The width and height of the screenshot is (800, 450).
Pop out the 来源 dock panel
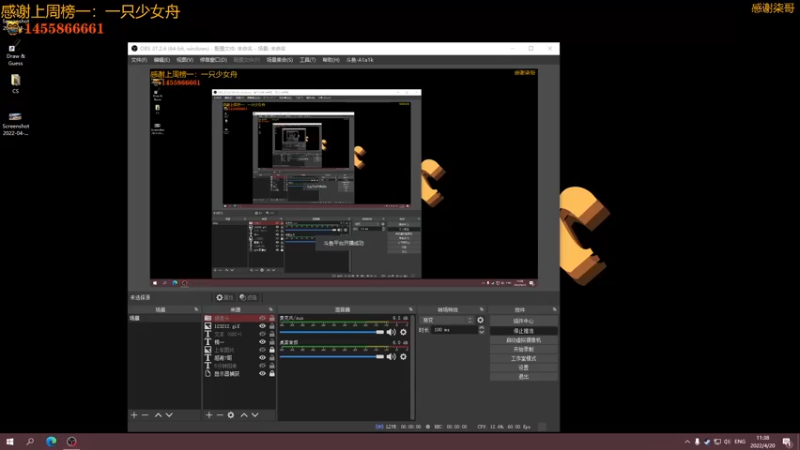pyautogui.click(x=271, y=310)
